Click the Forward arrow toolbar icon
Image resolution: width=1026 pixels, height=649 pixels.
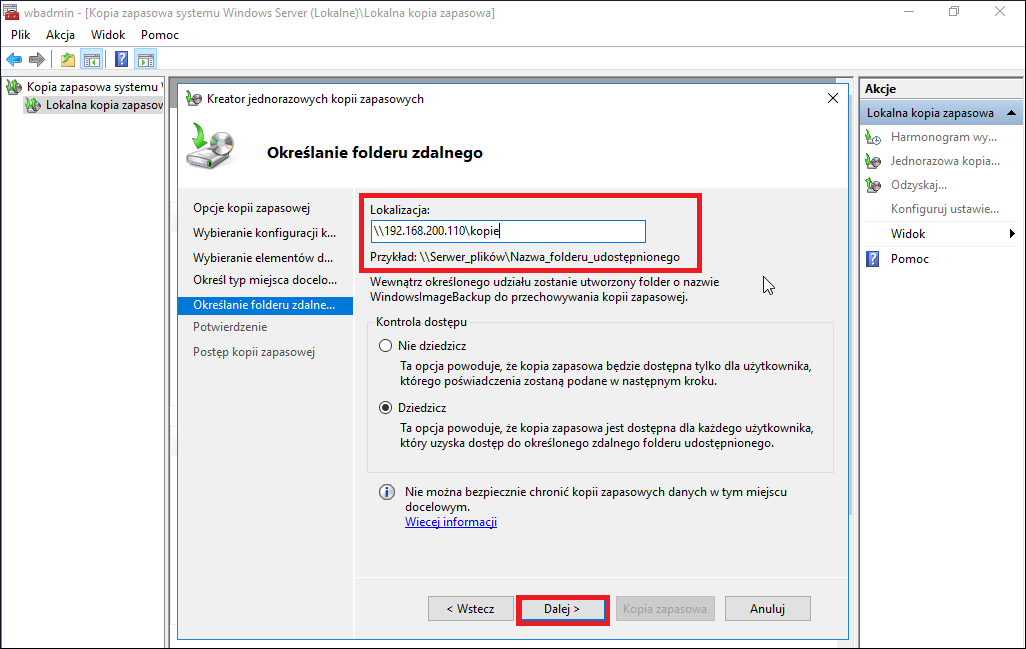37,60
